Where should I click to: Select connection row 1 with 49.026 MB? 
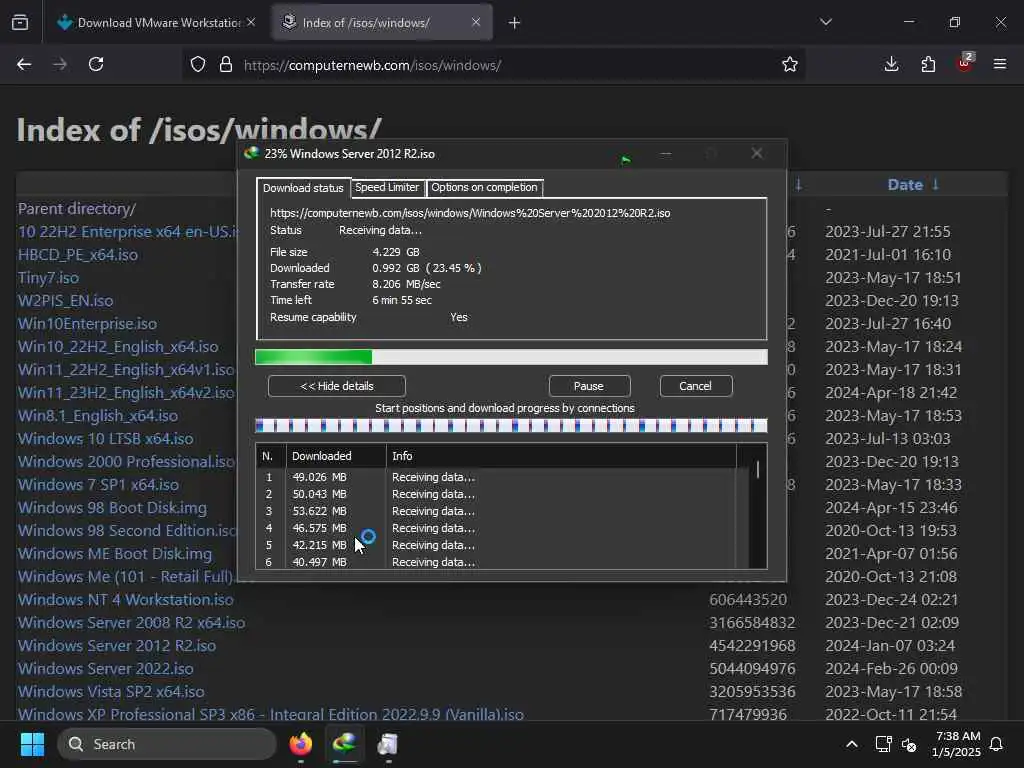[496, 477]
